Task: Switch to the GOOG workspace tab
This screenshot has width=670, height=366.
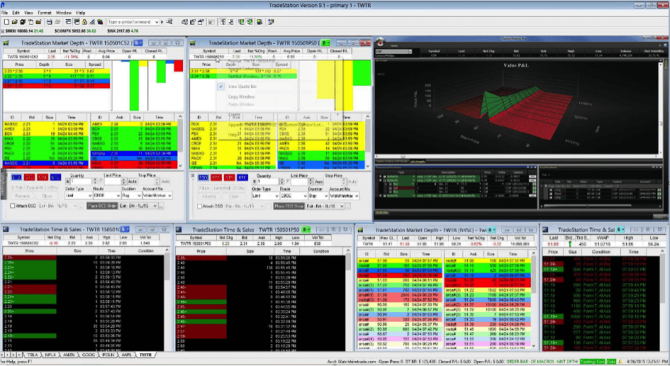Action: 88,355
